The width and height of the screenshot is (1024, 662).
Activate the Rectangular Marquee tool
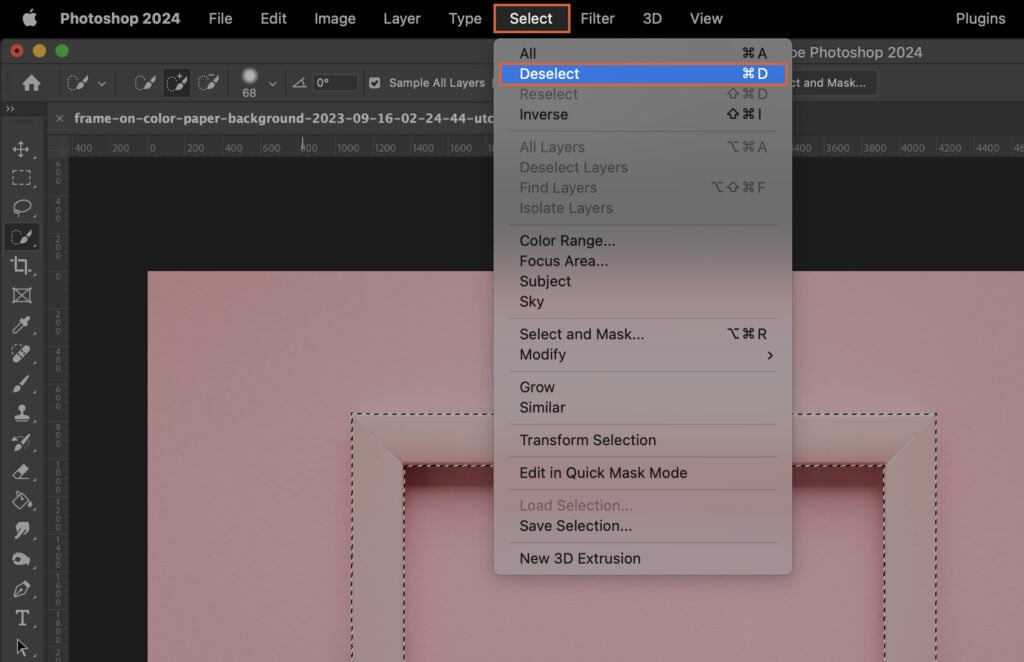point(22,178)
